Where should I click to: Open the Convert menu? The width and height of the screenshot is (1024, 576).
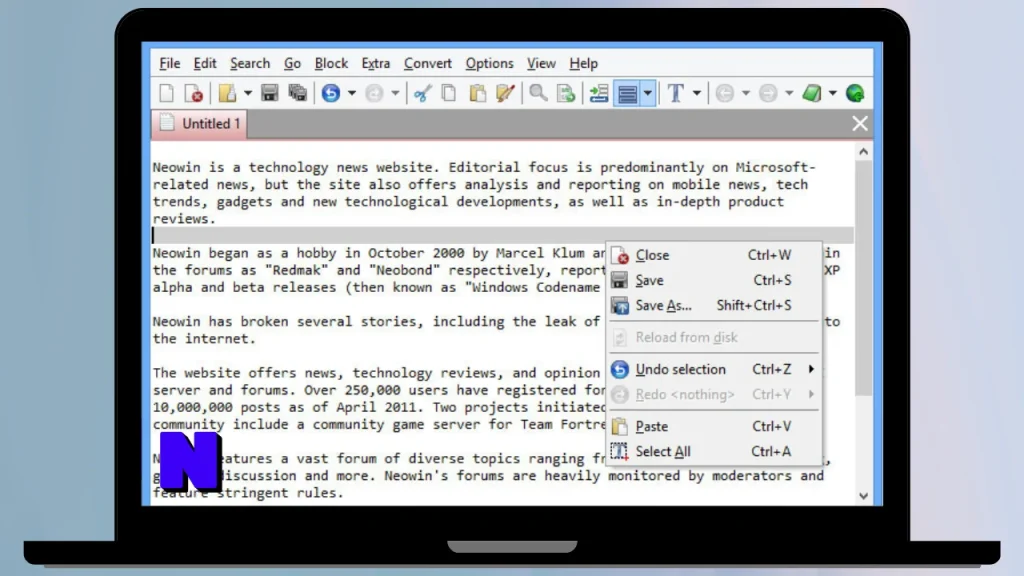point(428,63)
